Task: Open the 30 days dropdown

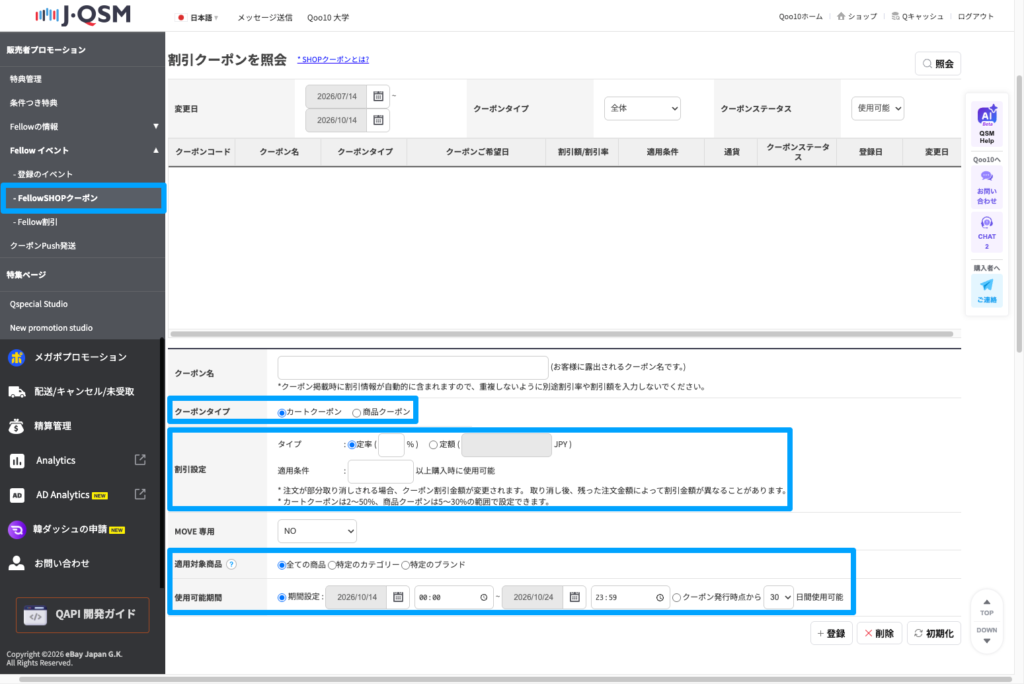Action: [x=778, y=597]
